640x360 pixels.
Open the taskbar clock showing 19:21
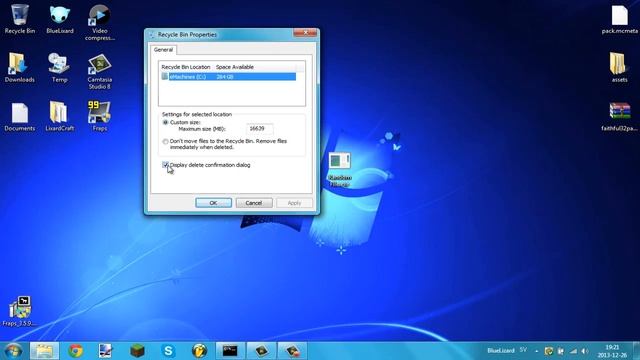[x=612, y=351]
